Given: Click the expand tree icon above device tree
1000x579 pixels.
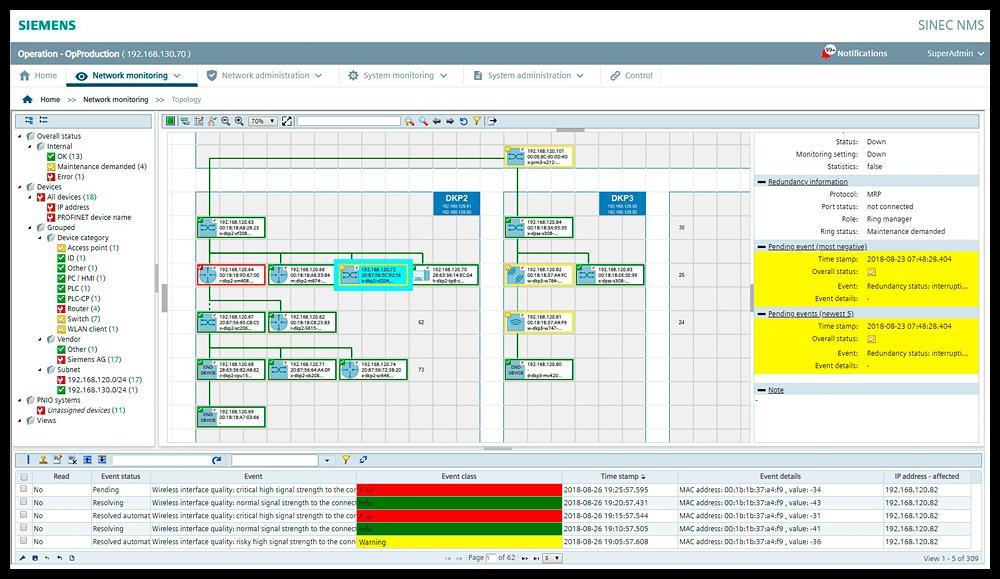Looking at the screenshot, I should coord(29,120).
